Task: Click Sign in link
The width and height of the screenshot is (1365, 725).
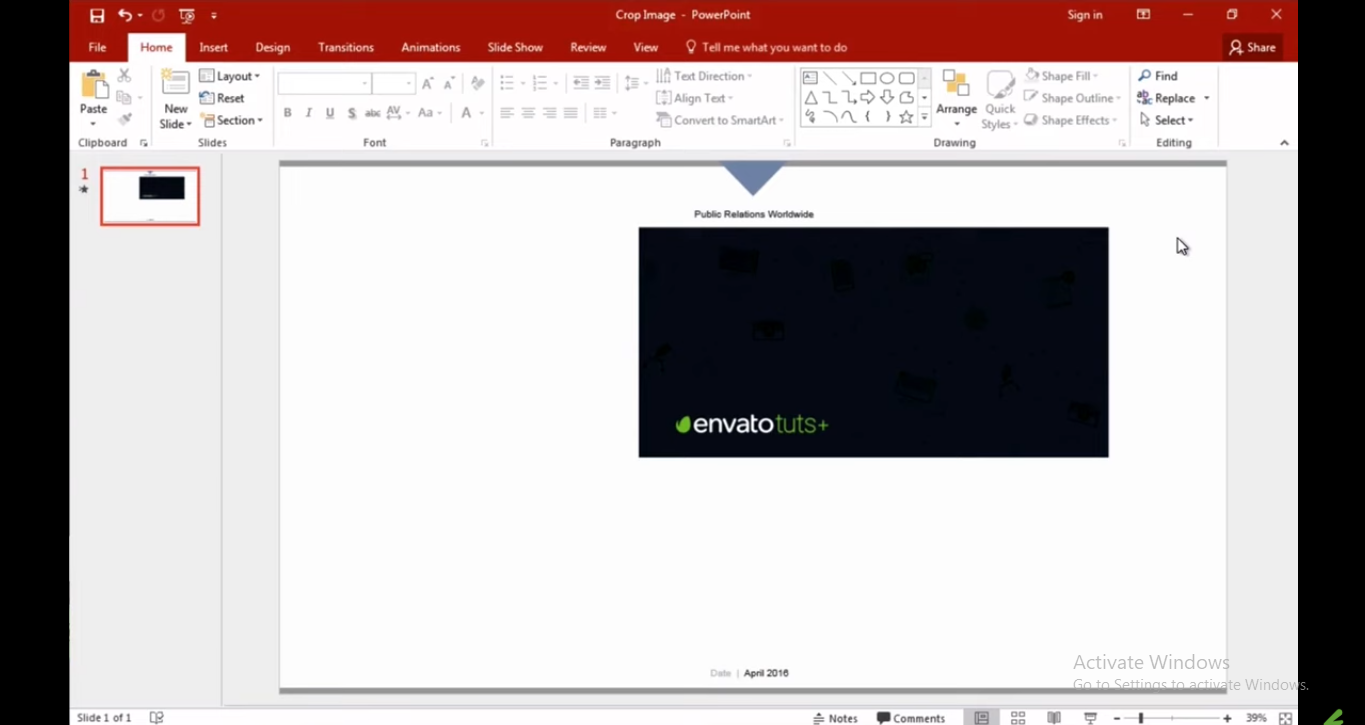Action: tap(1085, 15)
